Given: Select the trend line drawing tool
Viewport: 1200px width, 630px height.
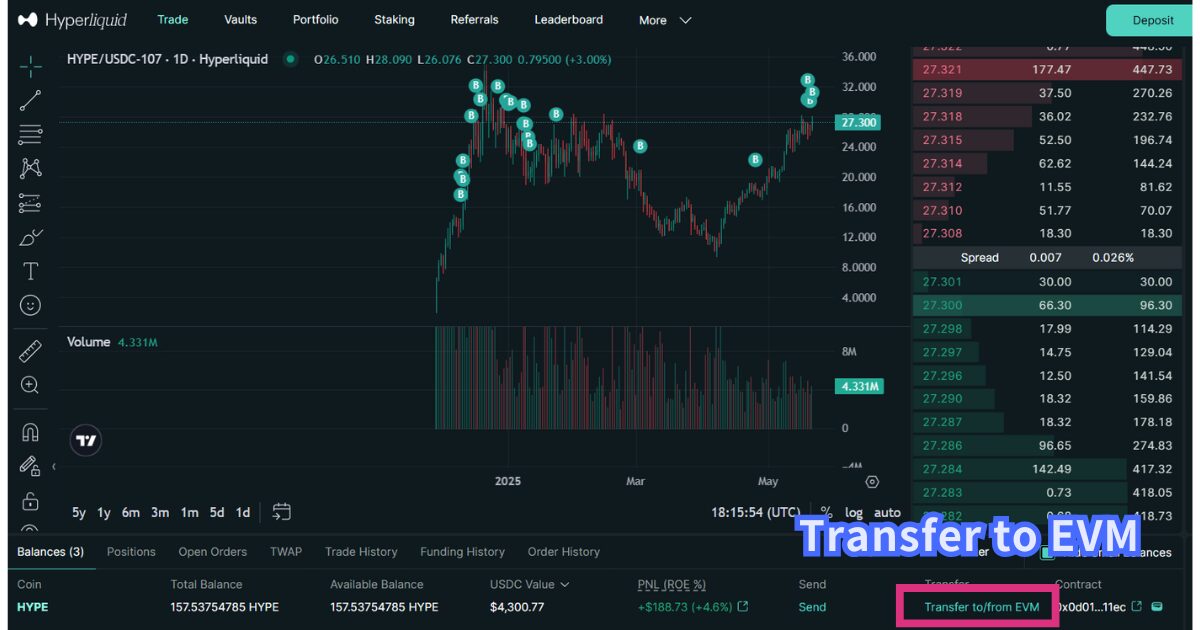Looking at the screenshot, I should pyautogui.click(x=31, y=100).
